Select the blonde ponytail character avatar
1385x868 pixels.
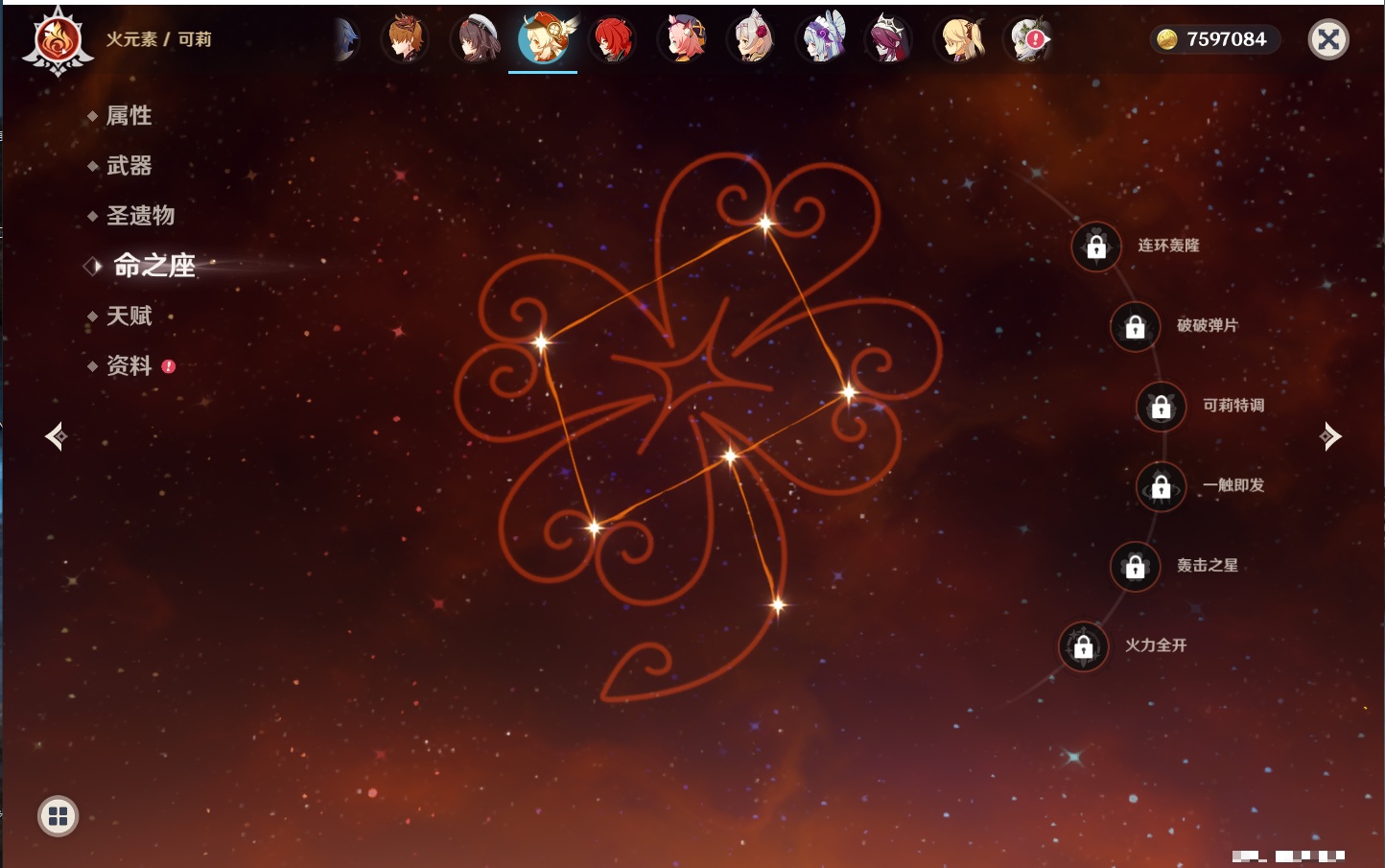961,39
